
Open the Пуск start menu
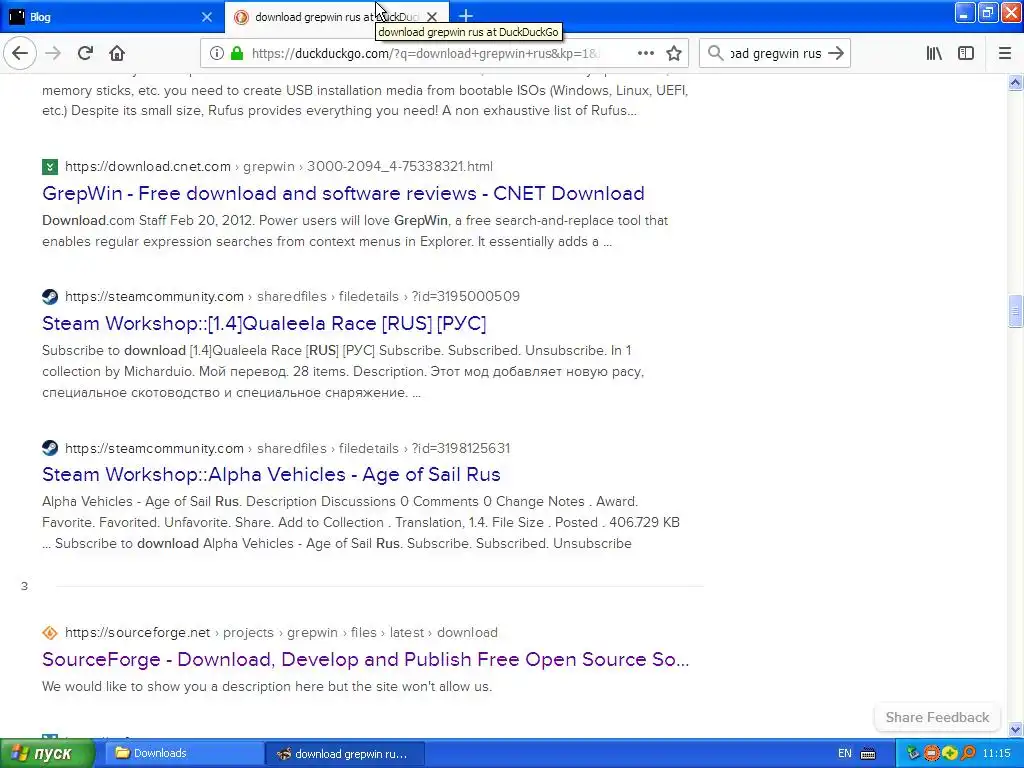[x=47, y=754]
